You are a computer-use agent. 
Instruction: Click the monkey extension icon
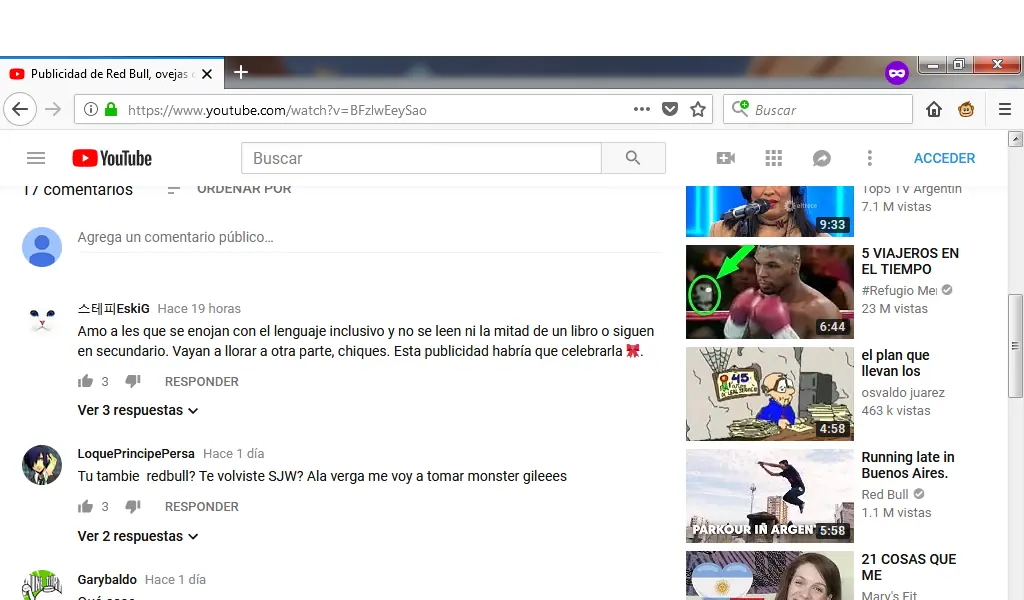[966, 109]
